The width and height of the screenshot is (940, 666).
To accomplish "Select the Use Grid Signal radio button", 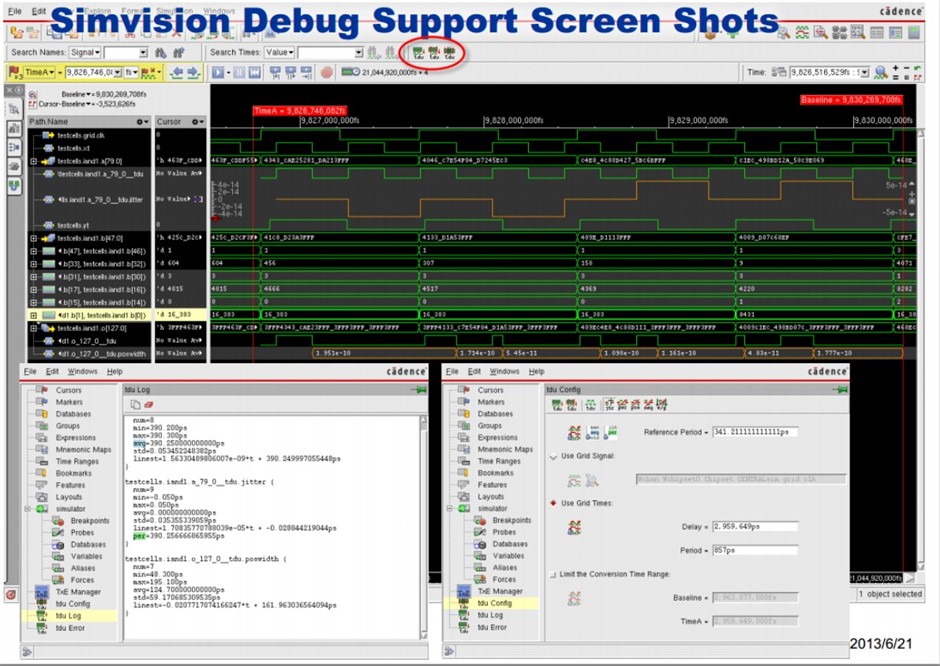I will 554,456.
